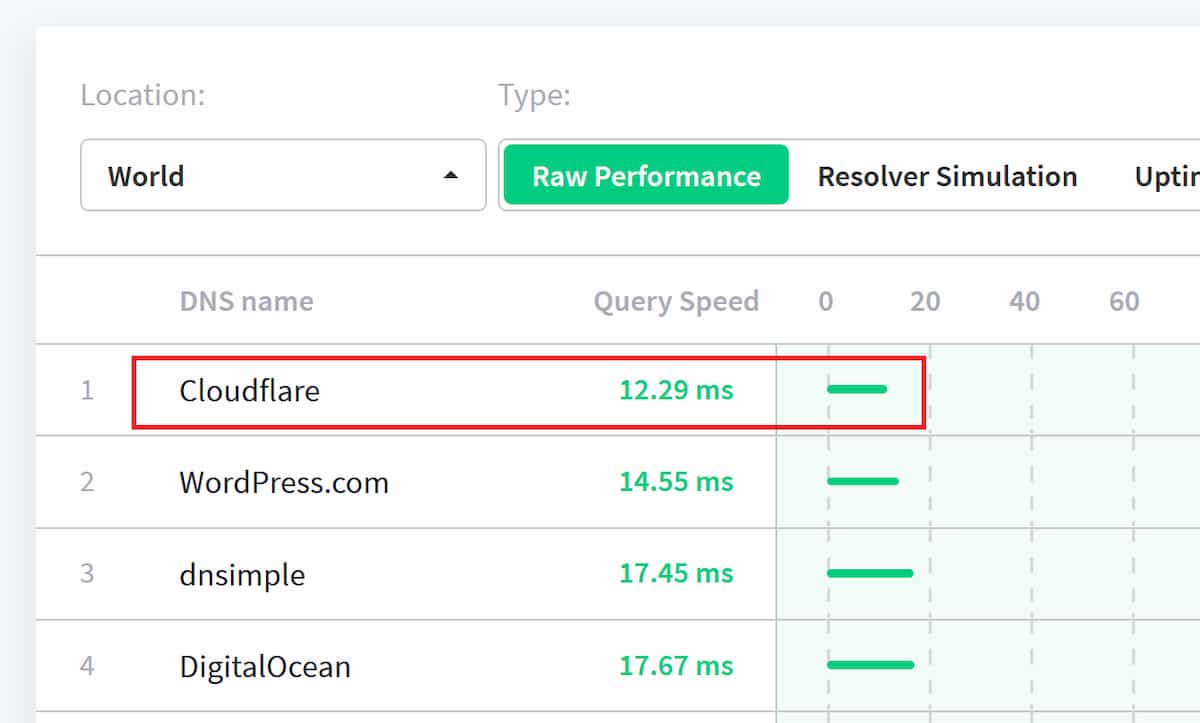
Task: Click the 0 axis label
Action: 825,301
